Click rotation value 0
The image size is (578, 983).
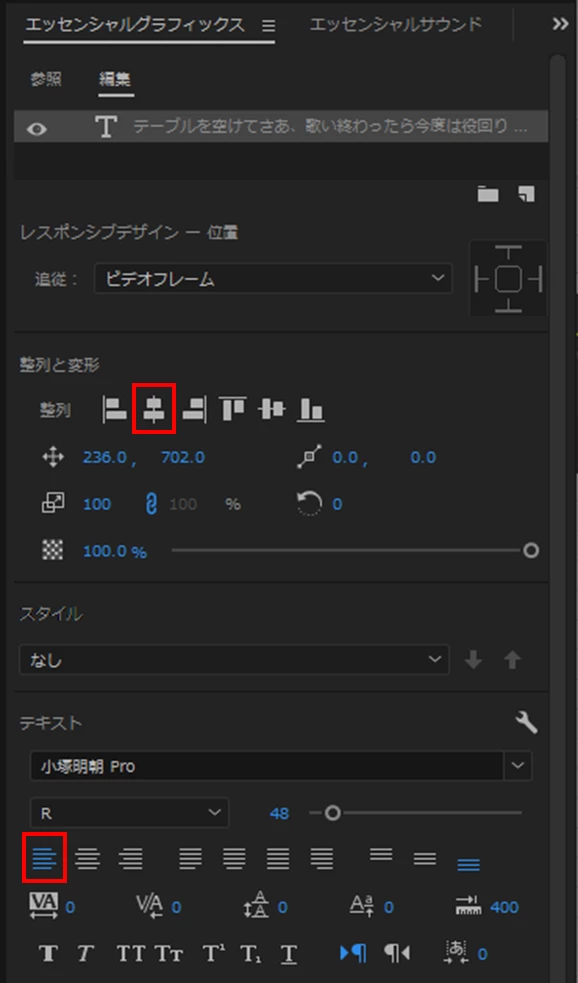click(337, 504)
